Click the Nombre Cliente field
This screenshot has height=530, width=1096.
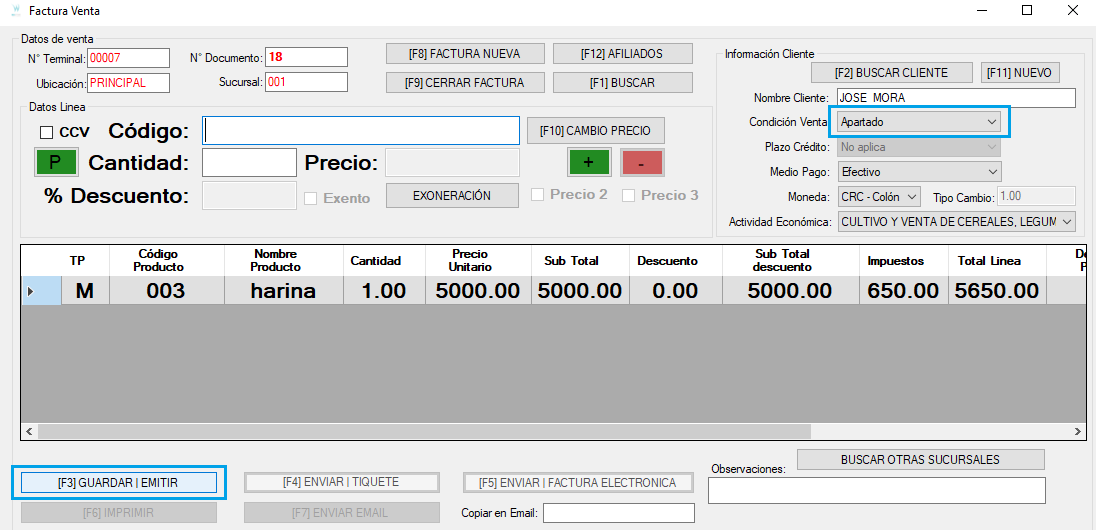coord(956,98)
